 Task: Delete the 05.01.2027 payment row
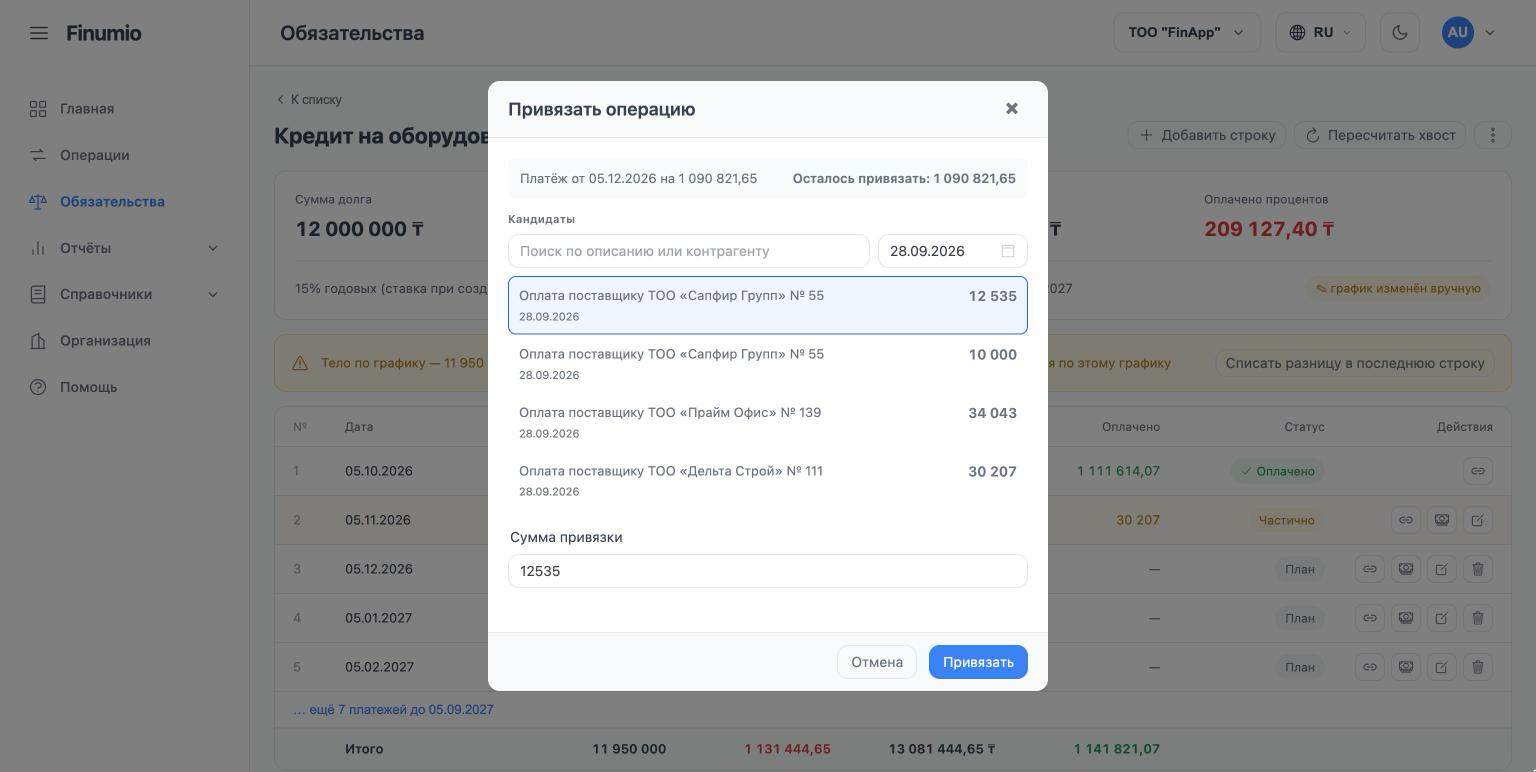click(x=1478, y=618)
